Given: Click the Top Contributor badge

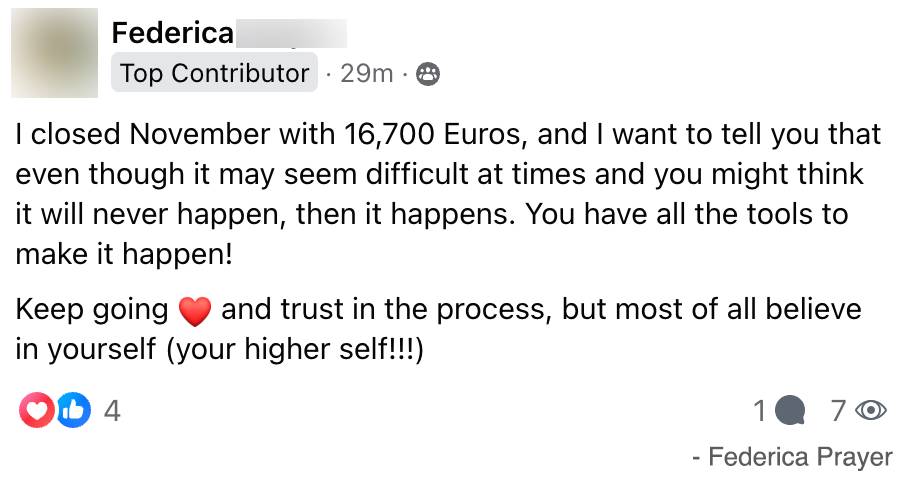Looking at the screenshot, I should (x=214, y=73).
